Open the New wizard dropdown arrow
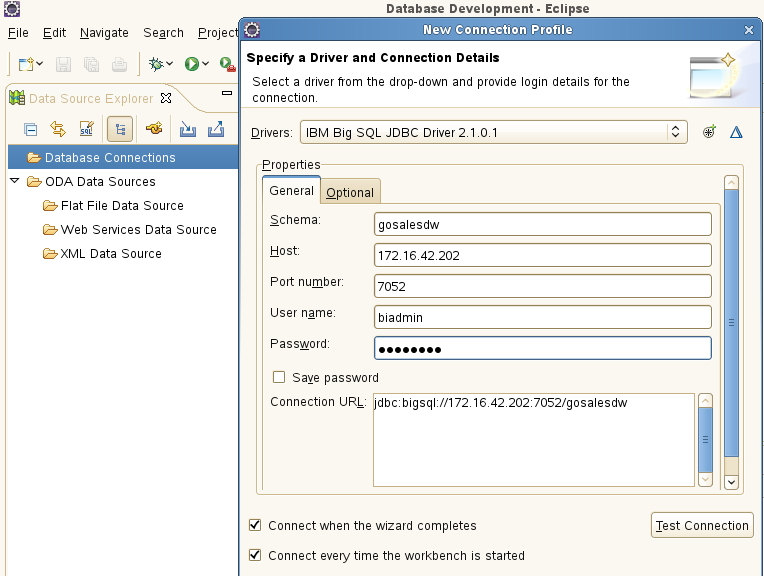The image size is (764, 576). coord(40,64)
